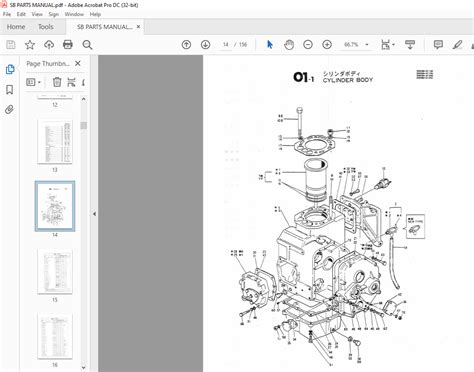Bookmark this file with the star icon

[30, 45]
